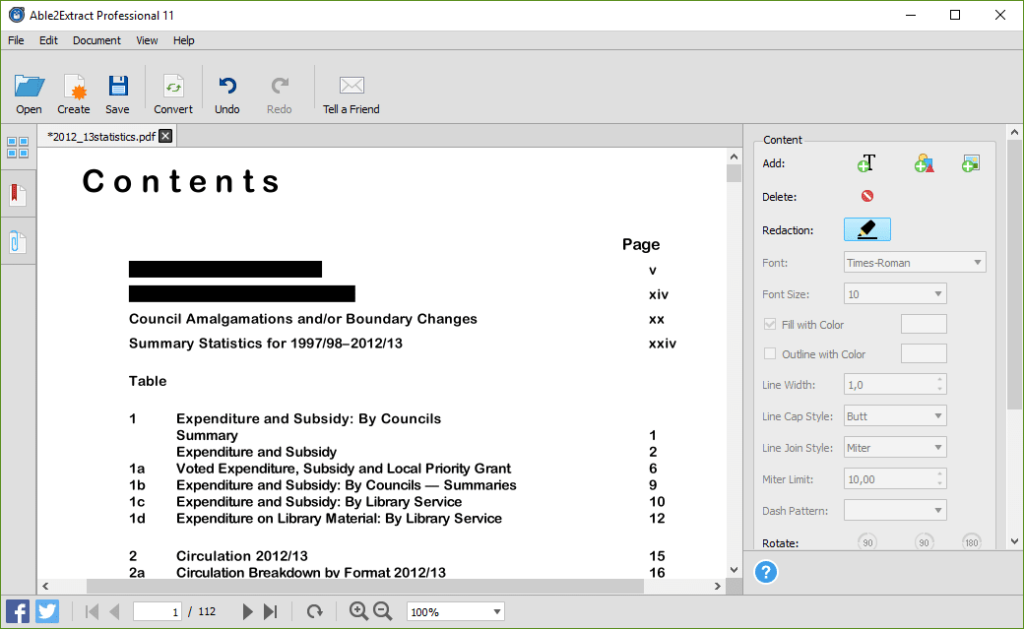Screen dimensions: 1024x629
Task: Start a PDF conversion with Convert
Action: point(172,92)
